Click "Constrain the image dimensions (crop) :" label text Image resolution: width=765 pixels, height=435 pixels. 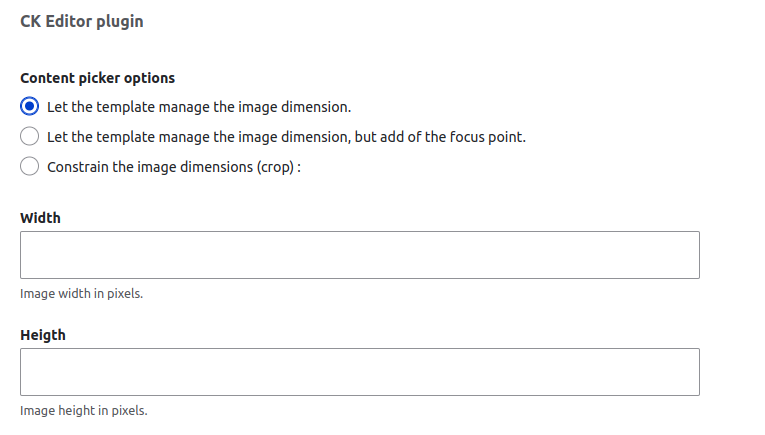[x=174, y=167]
